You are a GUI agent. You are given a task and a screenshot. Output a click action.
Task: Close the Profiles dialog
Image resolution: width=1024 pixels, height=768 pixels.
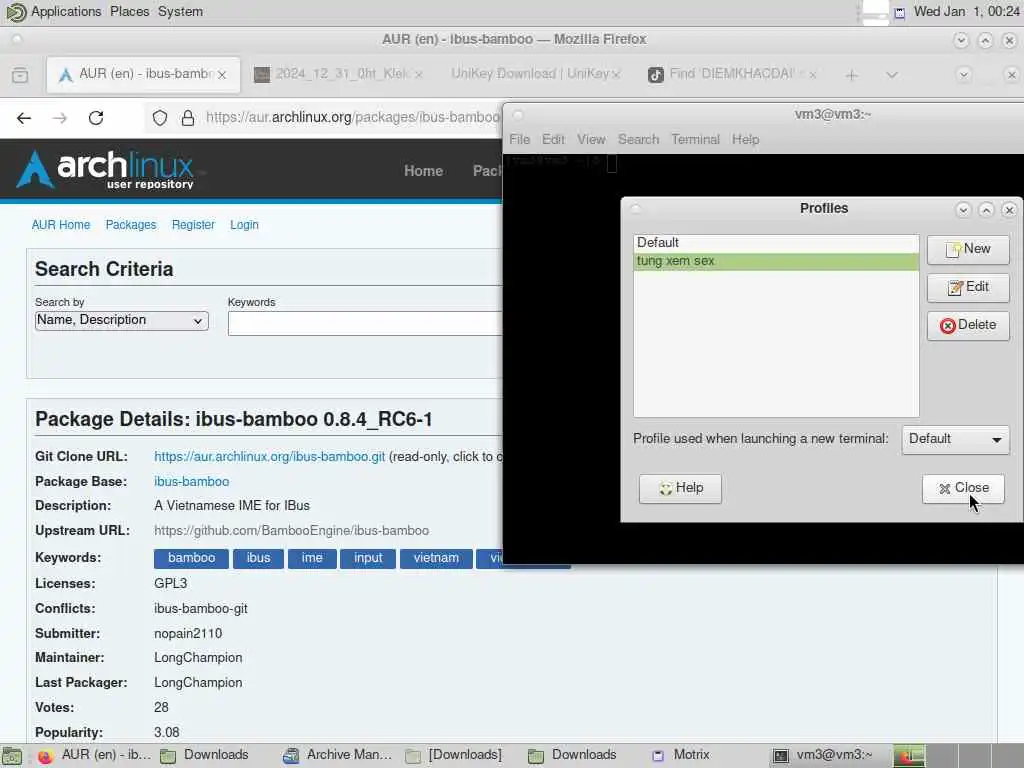(x=963, y=488)
